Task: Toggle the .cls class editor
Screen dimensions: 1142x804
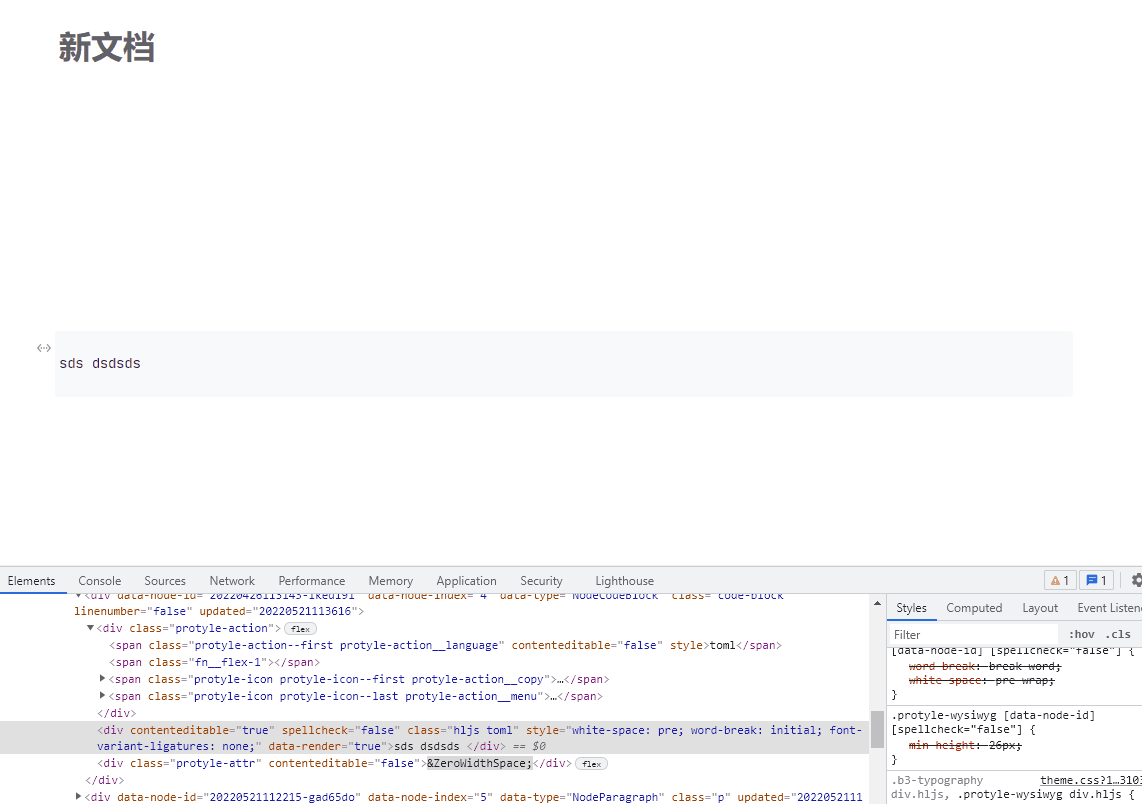Action: 1118,633
